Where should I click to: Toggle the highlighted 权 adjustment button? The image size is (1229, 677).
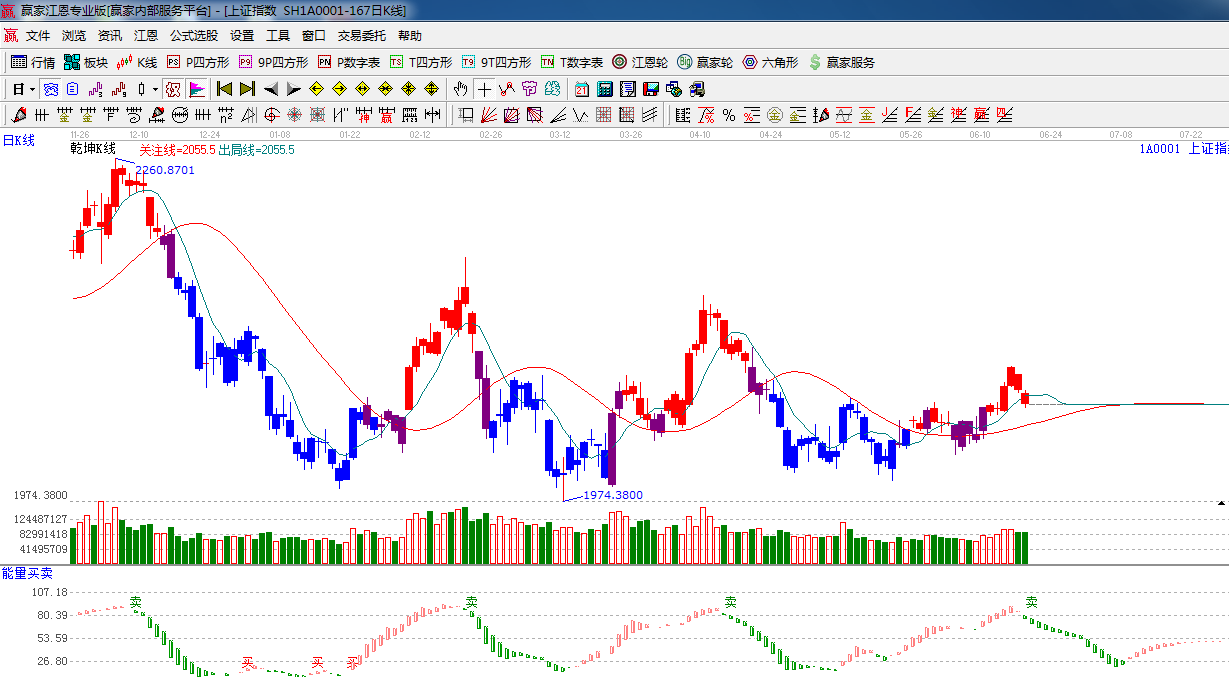[x=173, y=89]
